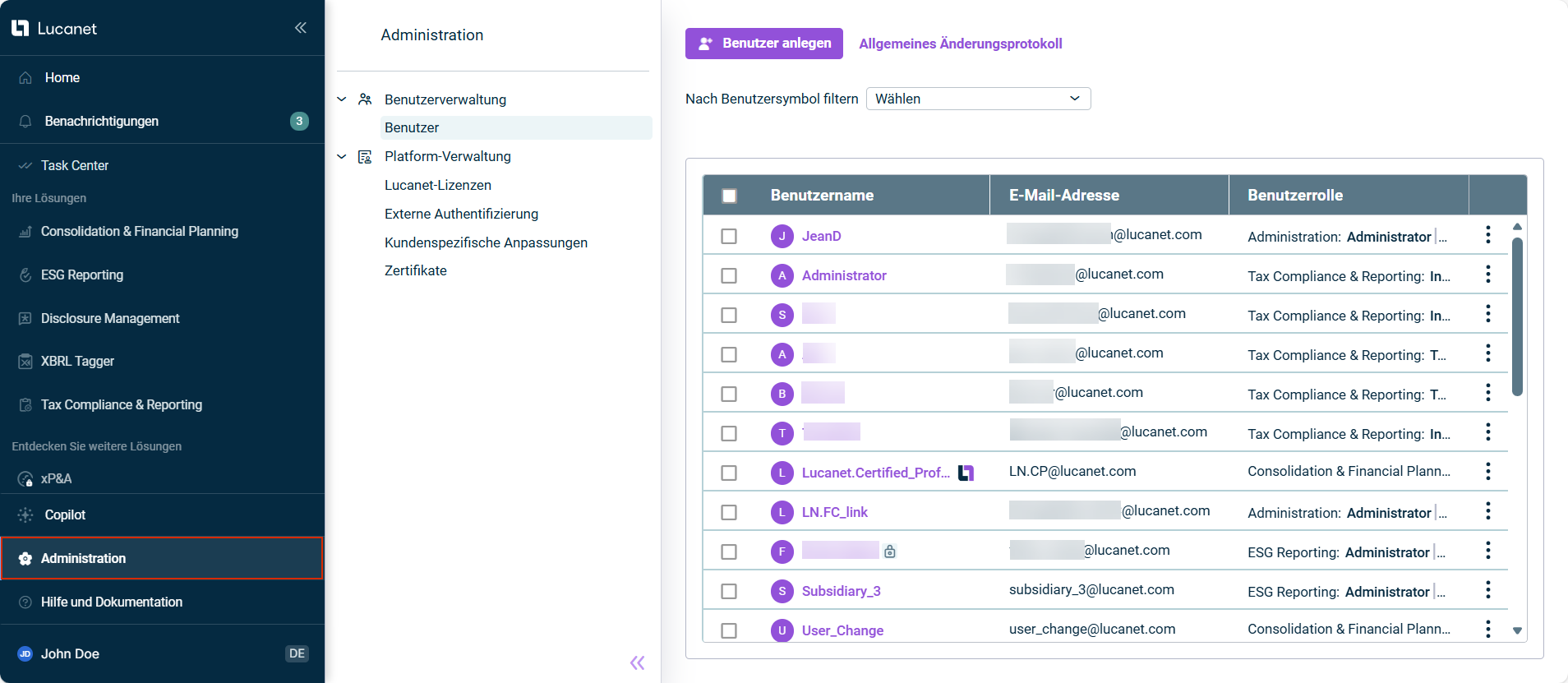This screenshot has width=1568, height=683.
Task: Collapse the Platform-Verwaltung tree node
Action: point(342,156)
